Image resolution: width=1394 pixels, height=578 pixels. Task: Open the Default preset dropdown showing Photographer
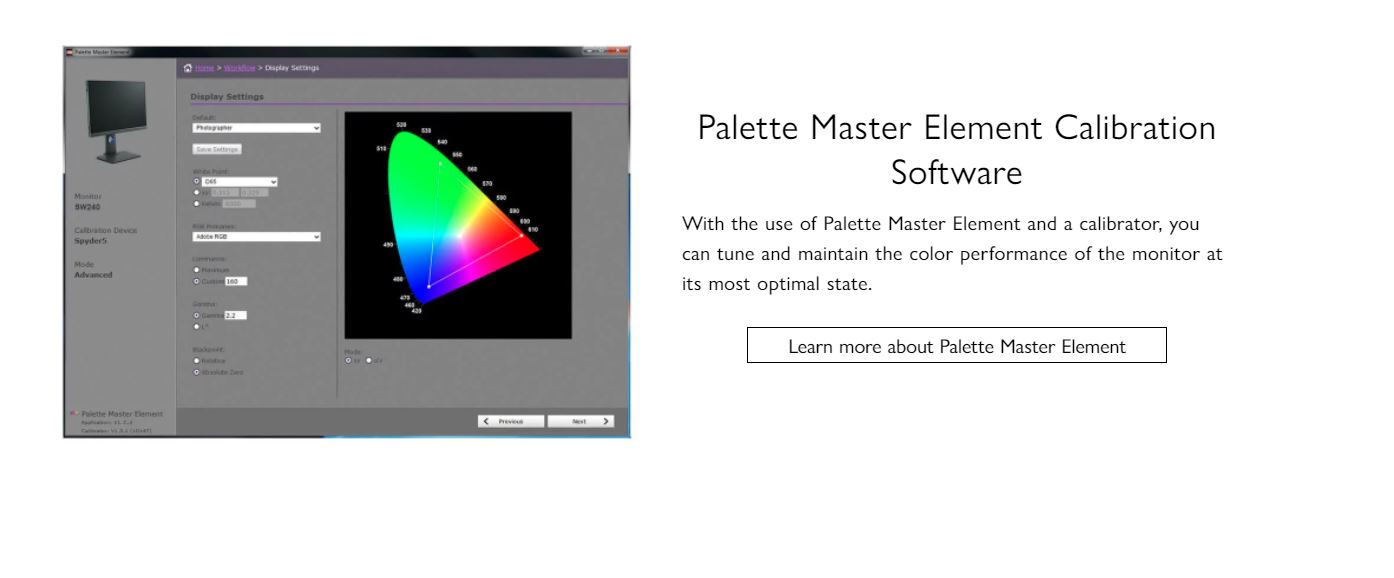point(257,128)
